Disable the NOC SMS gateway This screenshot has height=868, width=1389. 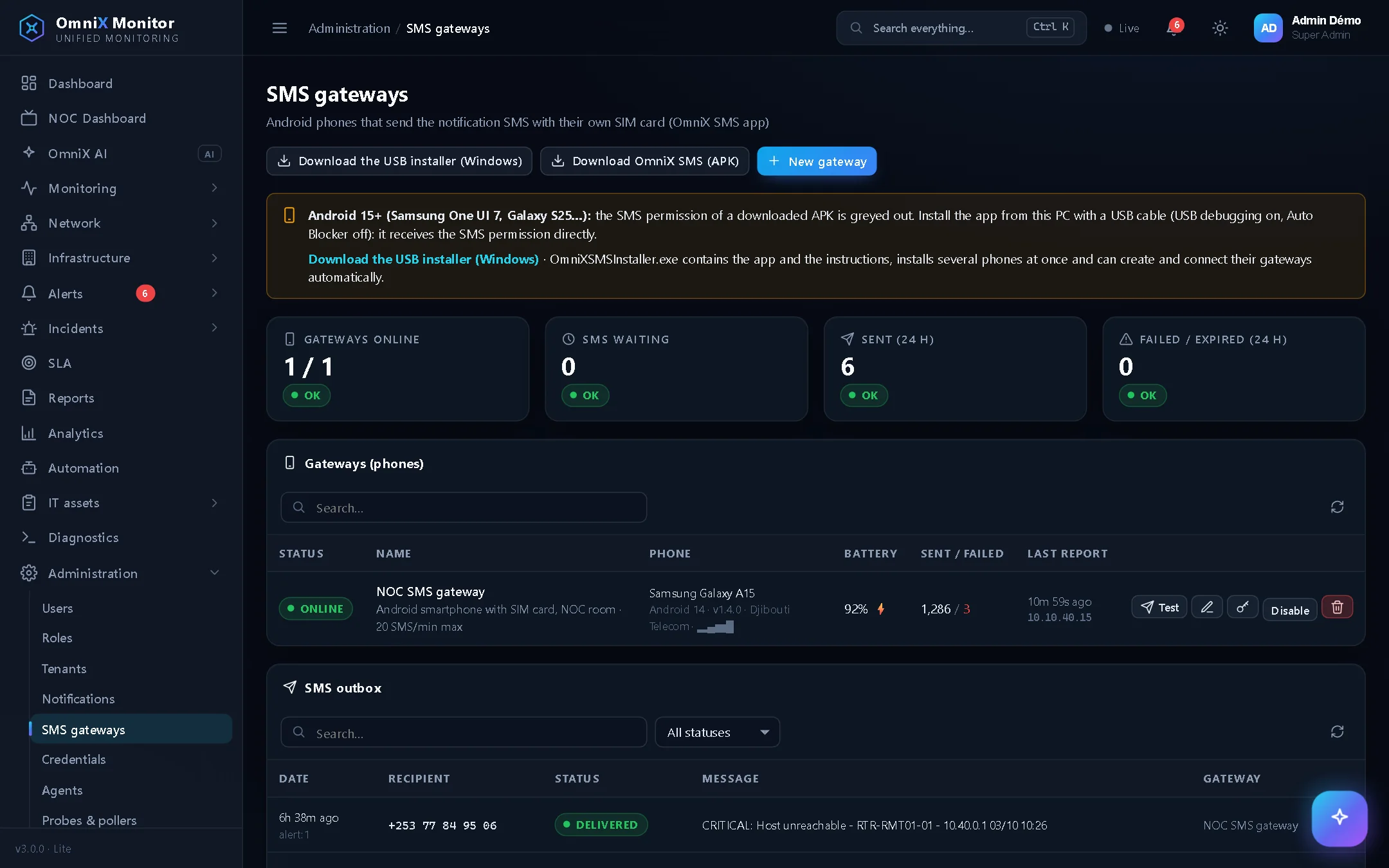coord(1290,610)
